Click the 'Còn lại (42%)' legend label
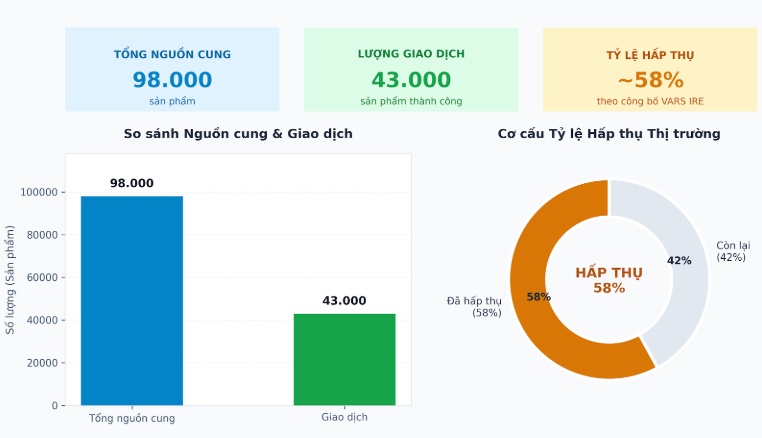The width and height of the screenshot is (762, 438). click(733, 251)
